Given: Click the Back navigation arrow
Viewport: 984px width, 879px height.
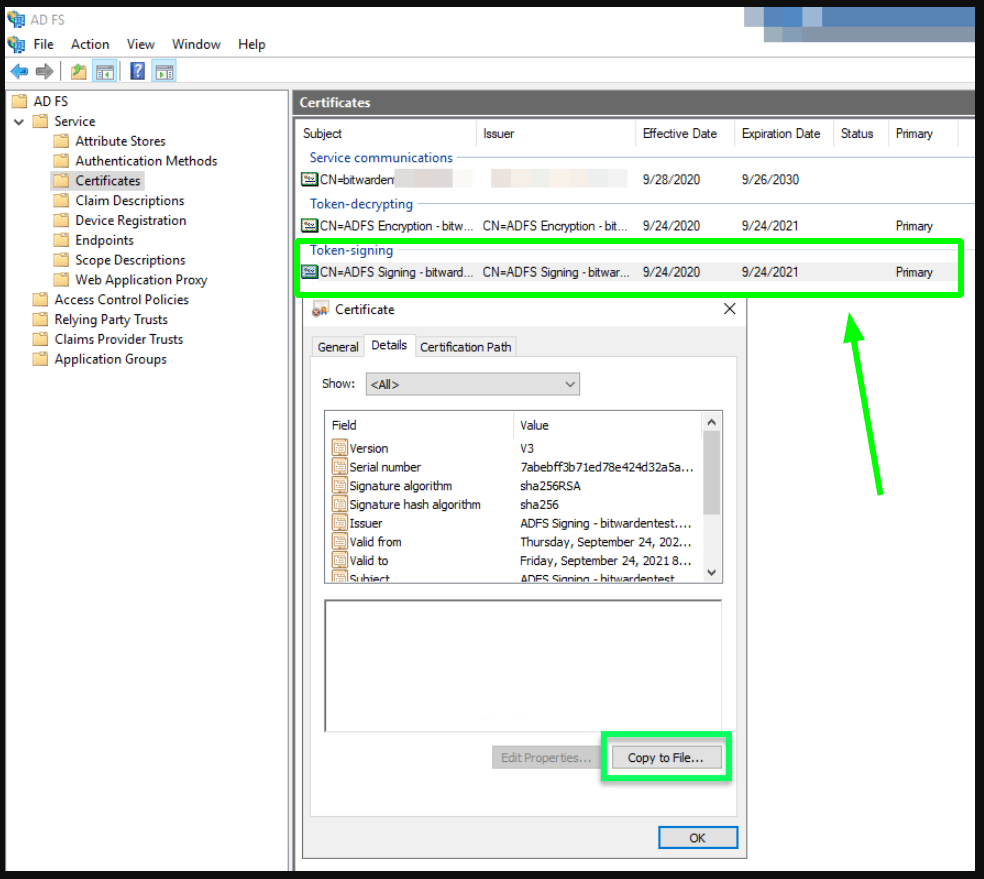Looking at the screenshot, I should (x=20, y=70).
